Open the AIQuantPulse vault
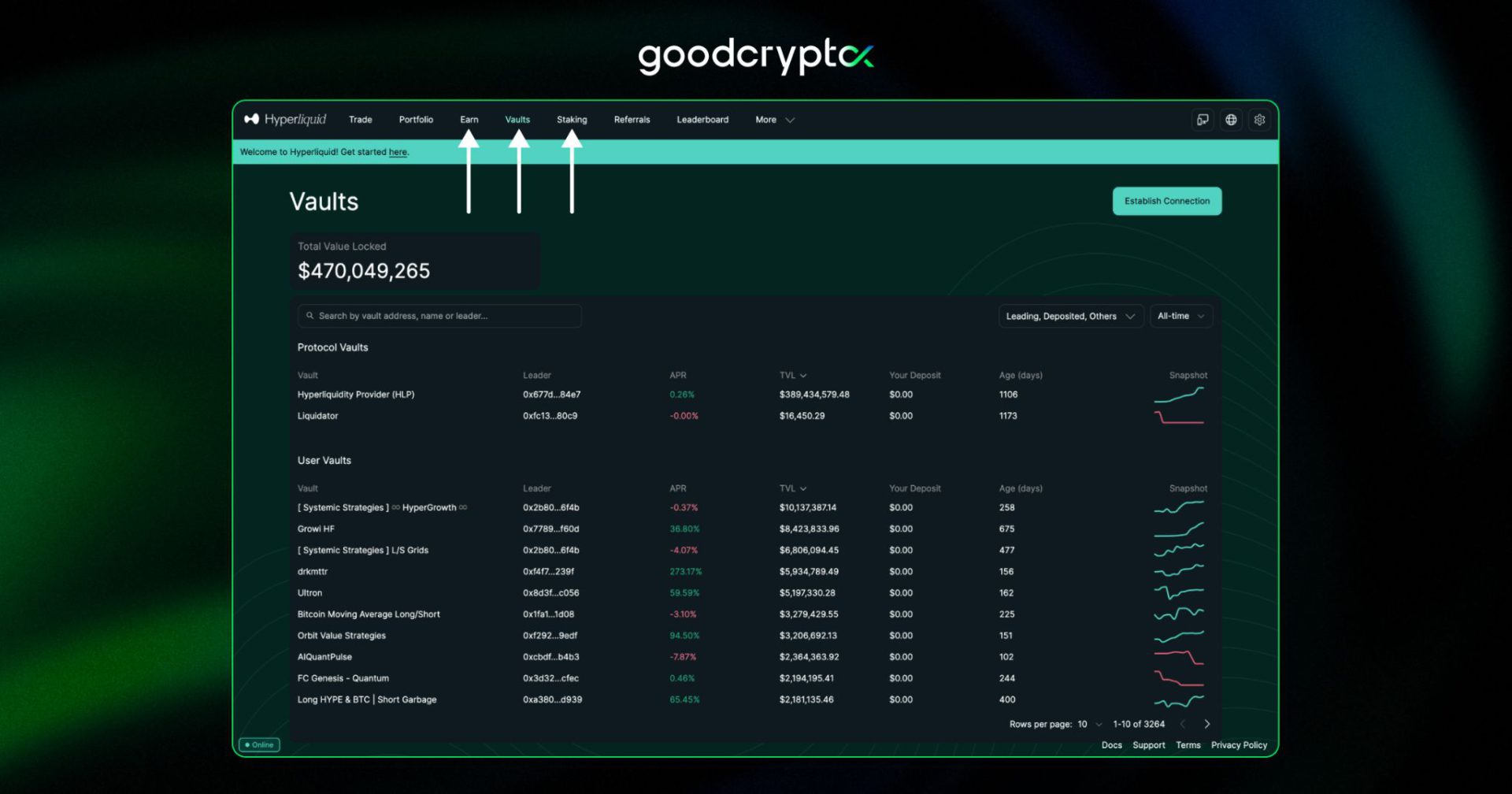 [x=324, y=657]
